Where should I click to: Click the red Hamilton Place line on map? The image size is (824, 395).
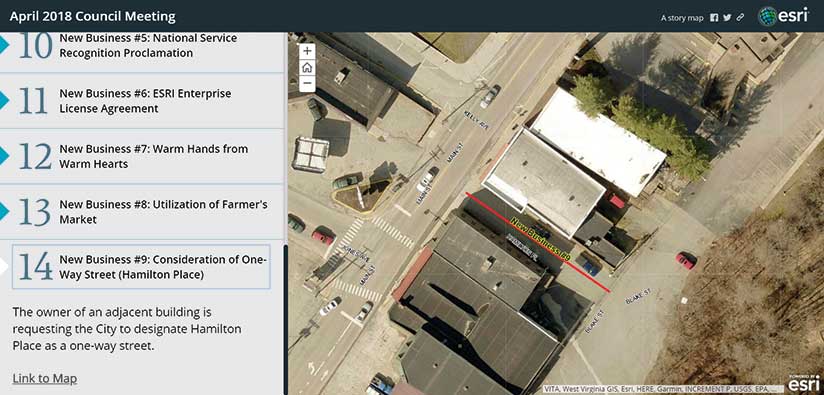point(536,241)
